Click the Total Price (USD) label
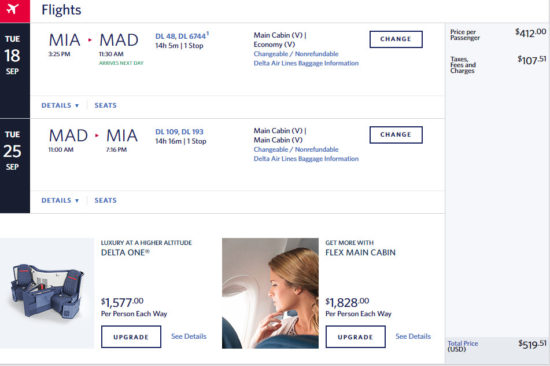This screenshot has height=366, width=550. [x=463, y=346]
